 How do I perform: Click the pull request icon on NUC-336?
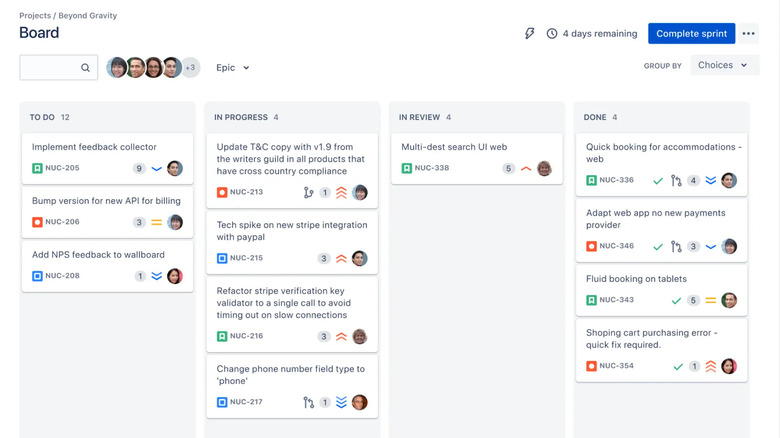[676, 181]
